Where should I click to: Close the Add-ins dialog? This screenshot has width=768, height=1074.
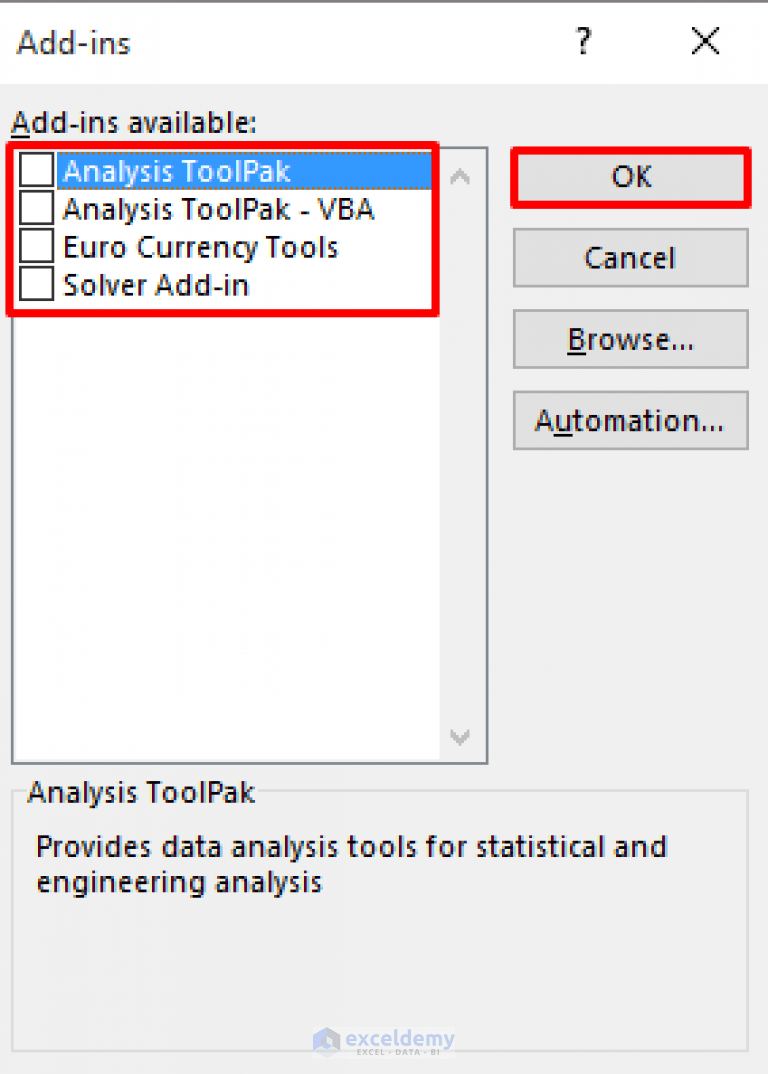point(704,42)
